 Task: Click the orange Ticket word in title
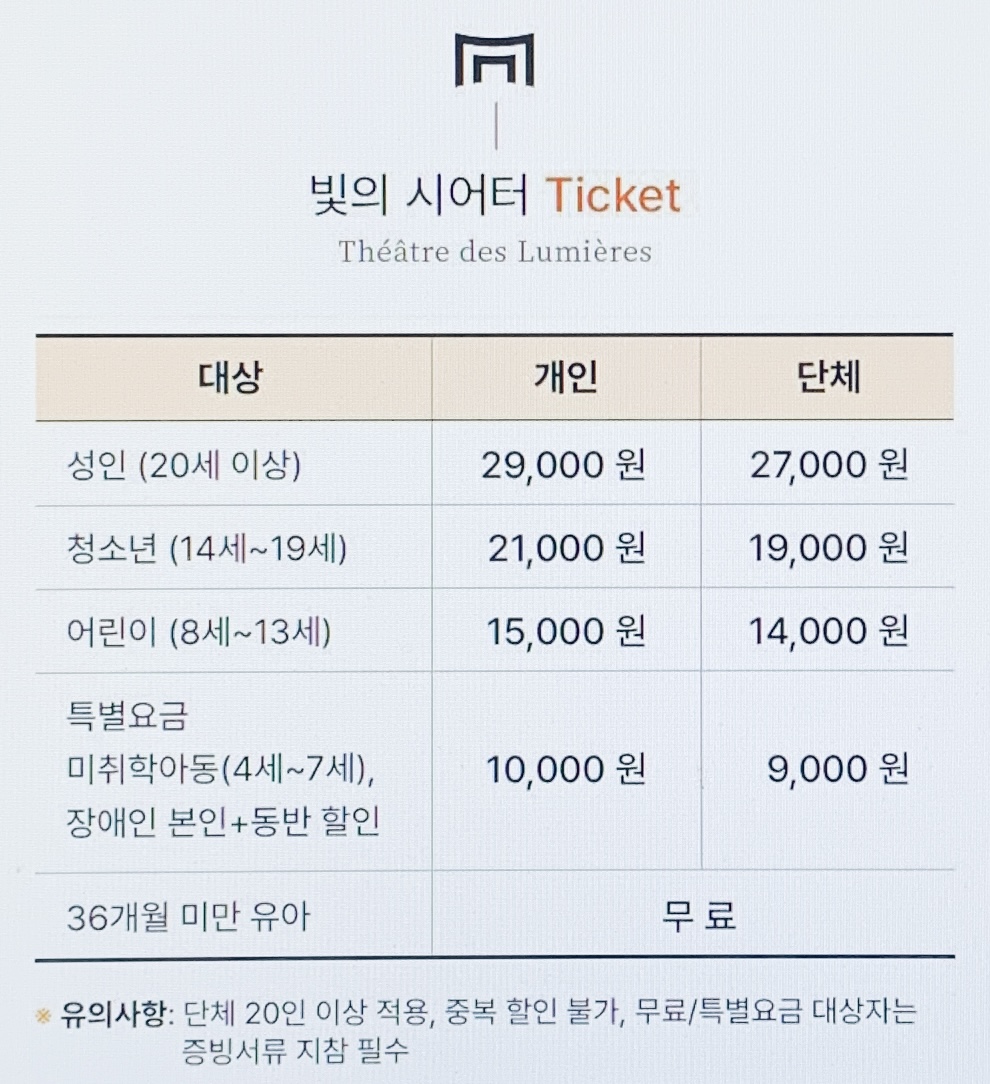tap(613, 195)
